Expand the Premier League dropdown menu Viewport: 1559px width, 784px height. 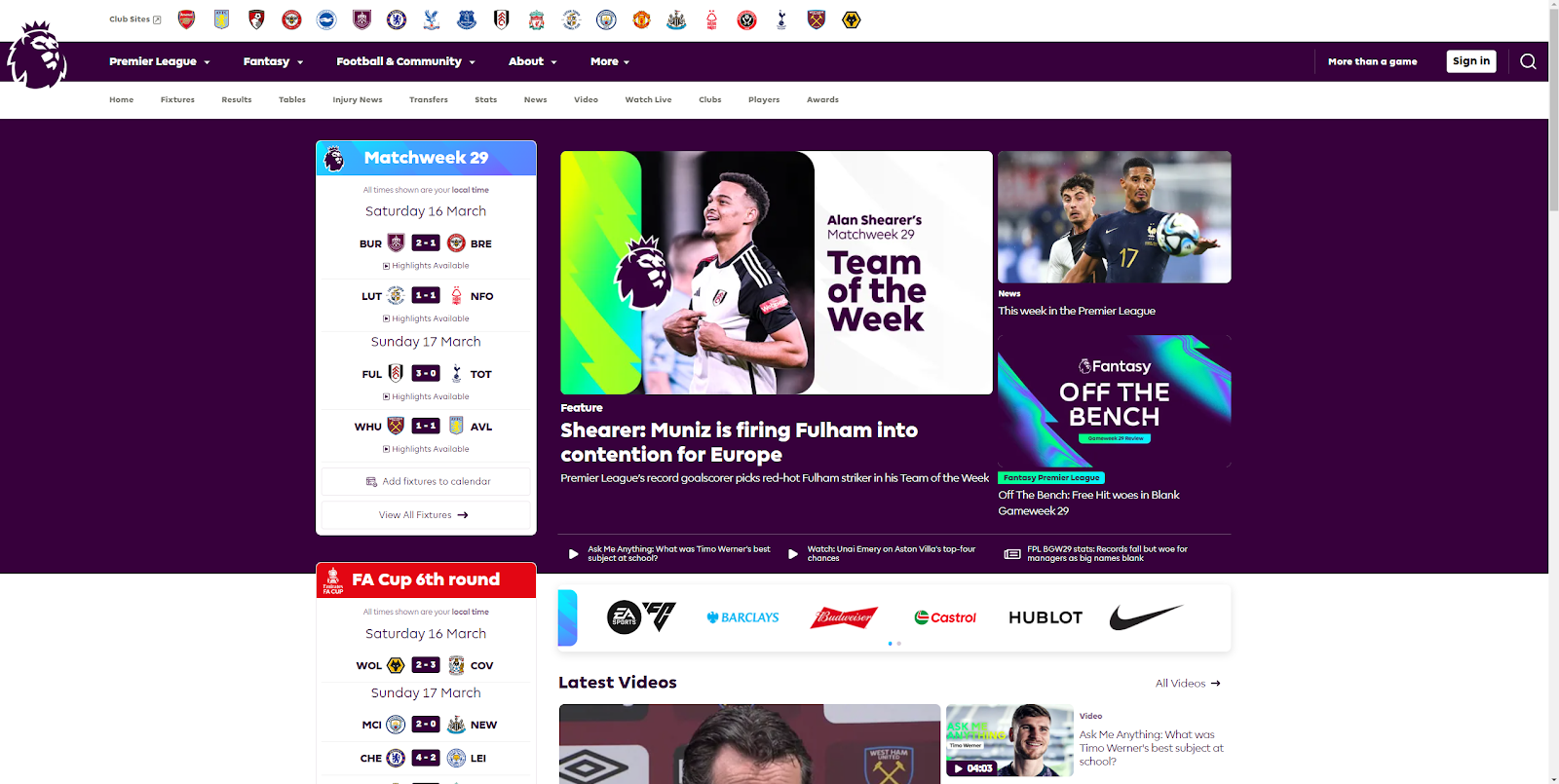(160, 61)
